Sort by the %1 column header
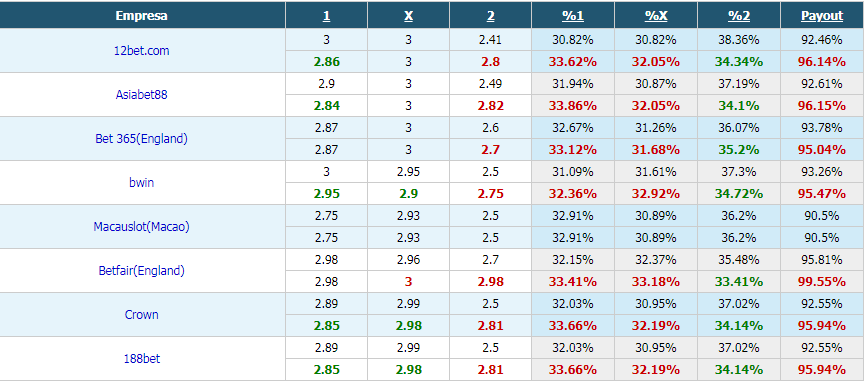This screenshot has height=381, width=865. click(573, 16)
